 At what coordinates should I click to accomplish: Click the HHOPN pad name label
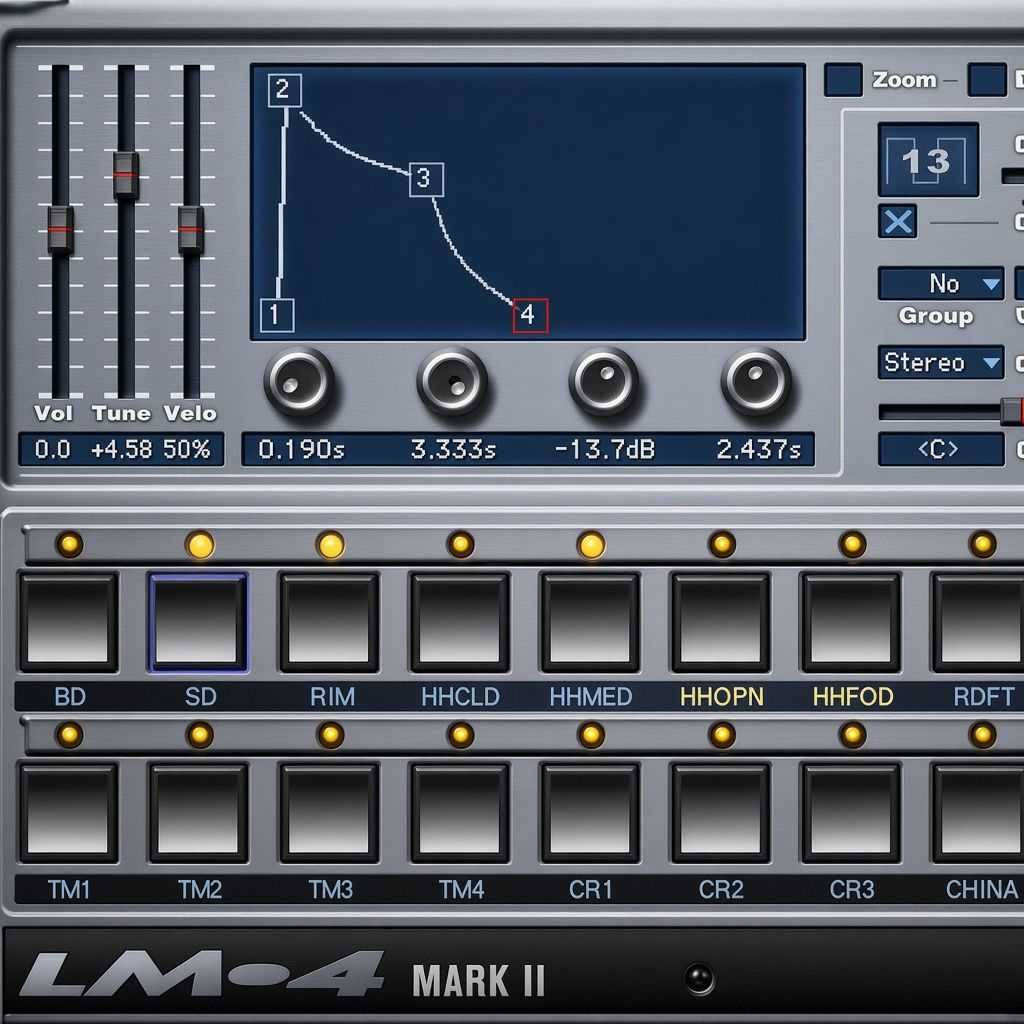point(722,697)
